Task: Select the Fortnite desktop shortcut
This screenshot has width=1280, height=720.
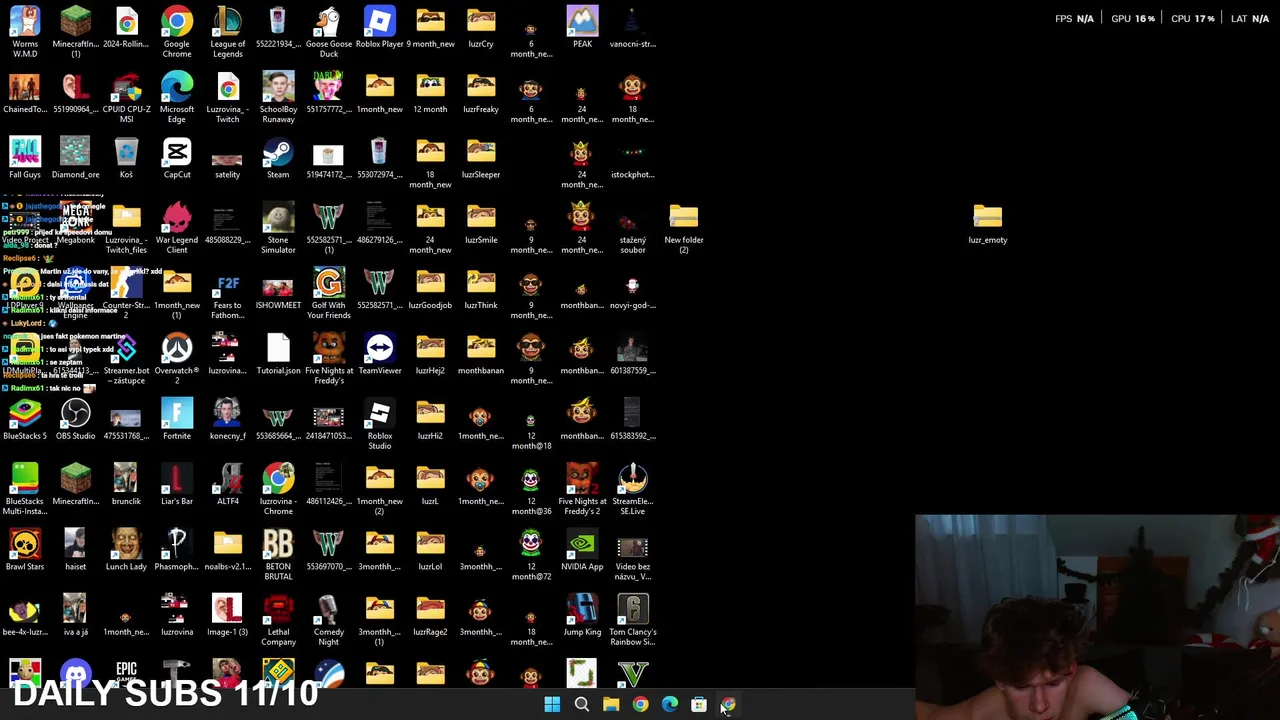Action: point(177,419)
